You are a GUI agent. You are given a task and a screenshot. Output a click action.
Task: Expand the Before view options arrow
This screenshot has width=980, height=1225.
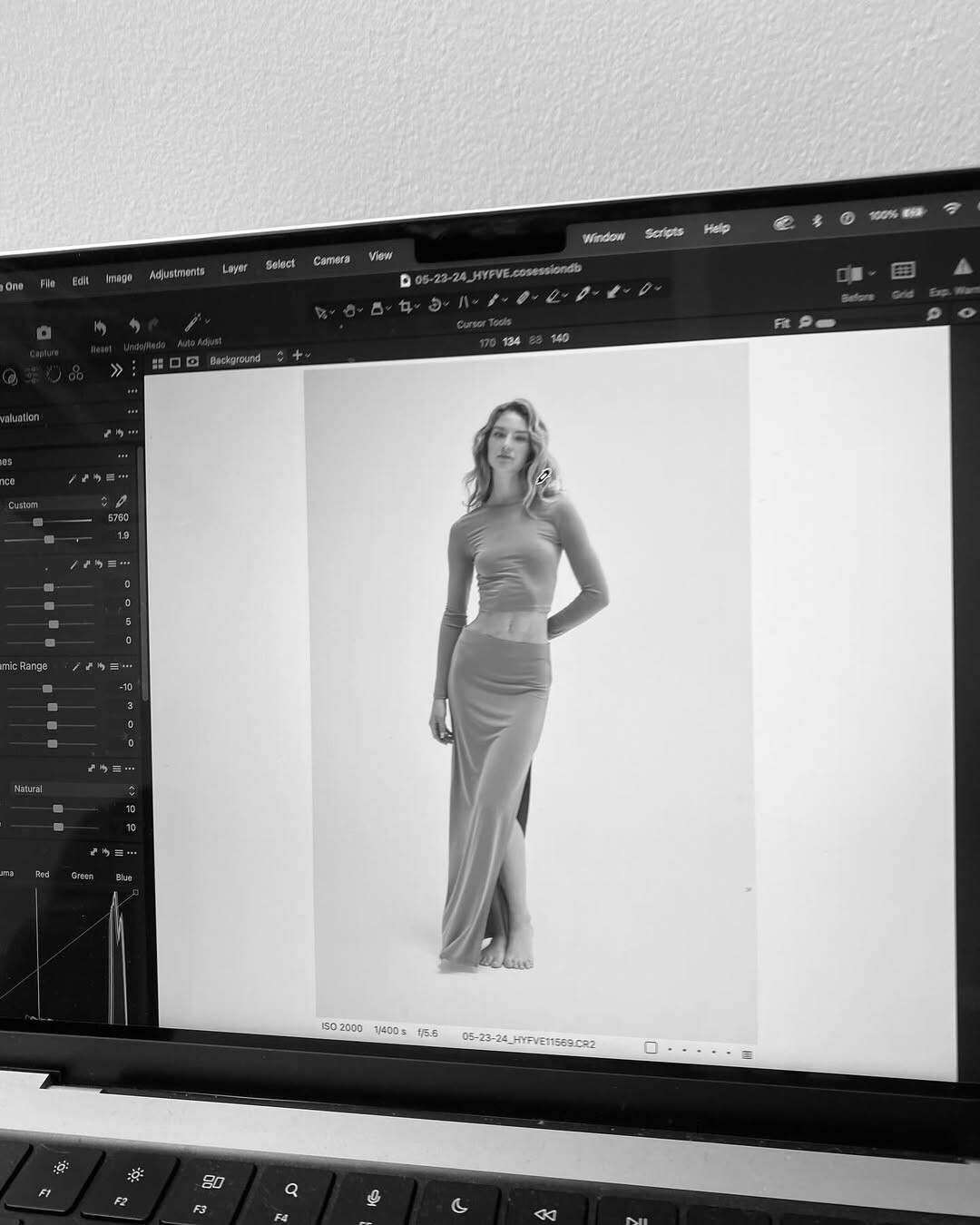(872, 273)
